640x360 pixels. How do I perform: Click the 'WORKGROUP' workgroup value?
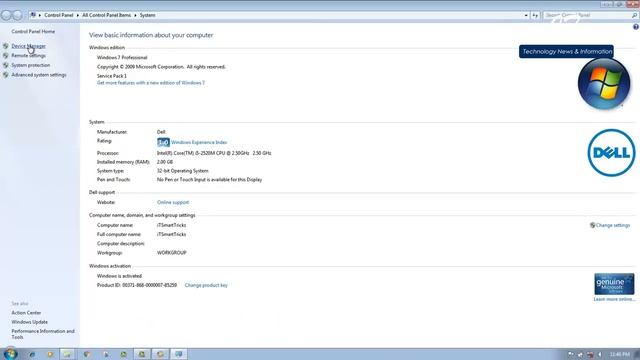pyautogui.click(x=171, y=253)
